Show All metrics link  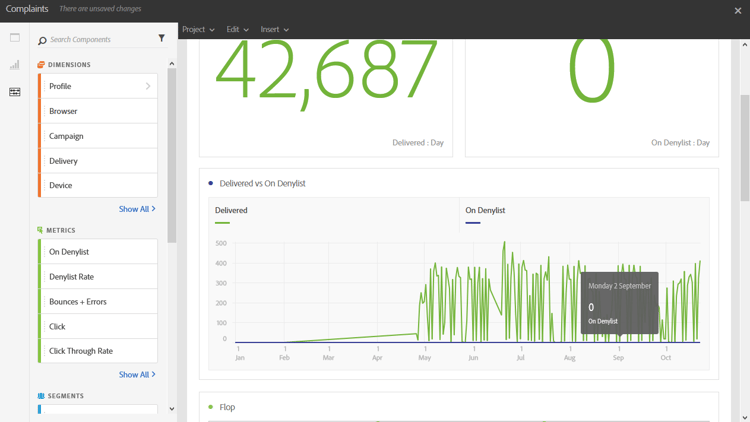point(137,375)
